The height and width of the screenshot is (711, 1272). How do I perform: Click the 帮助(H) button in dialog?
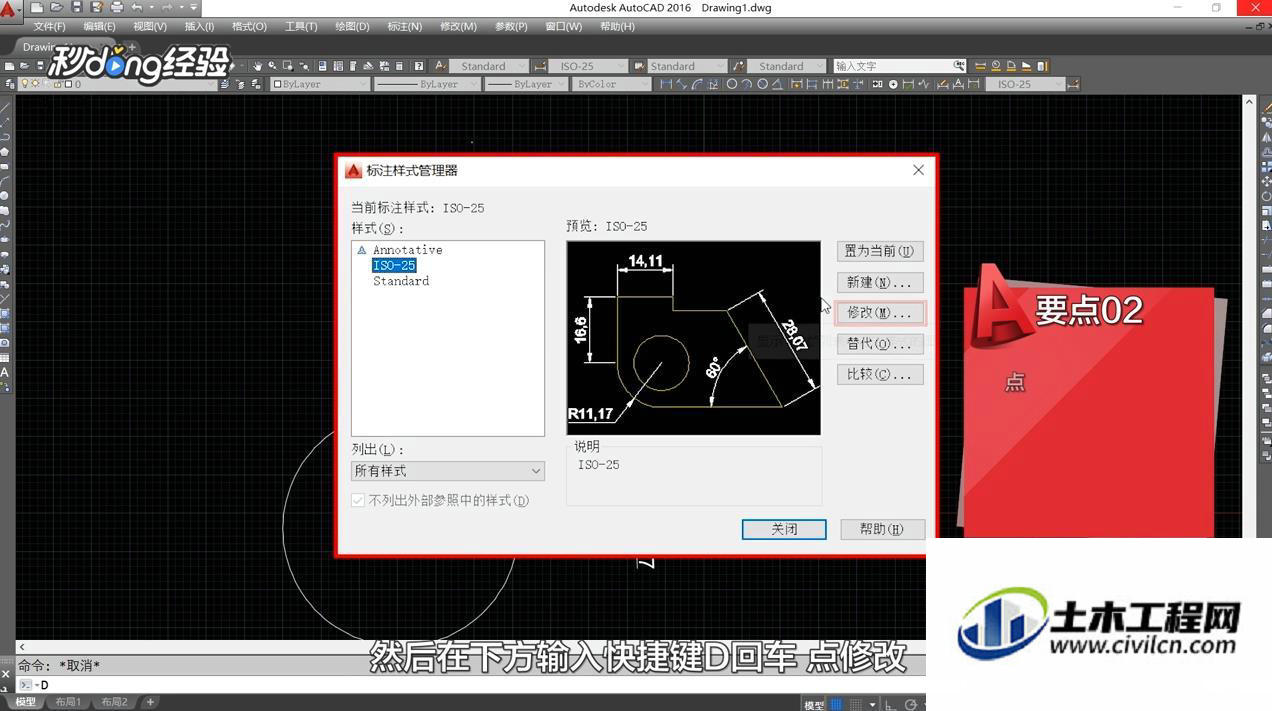[x=881, y=529]
